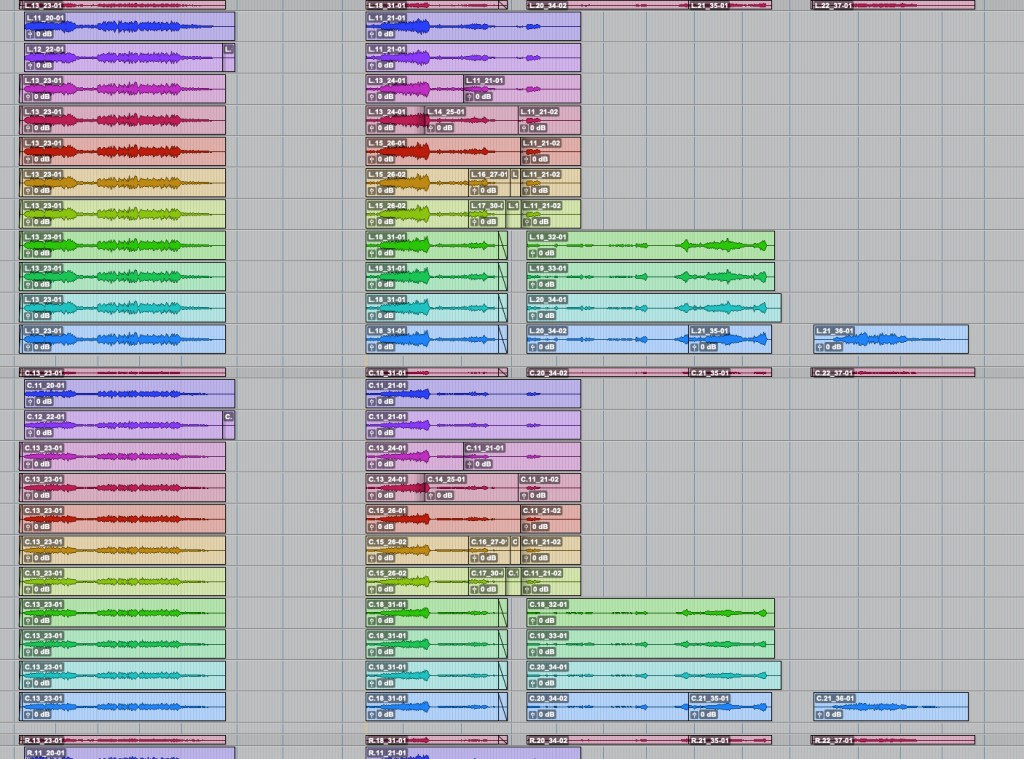Select the C.14_25-01 clip name label
The width and height of the screenshot is (1024, 759).
pos(446,480)
